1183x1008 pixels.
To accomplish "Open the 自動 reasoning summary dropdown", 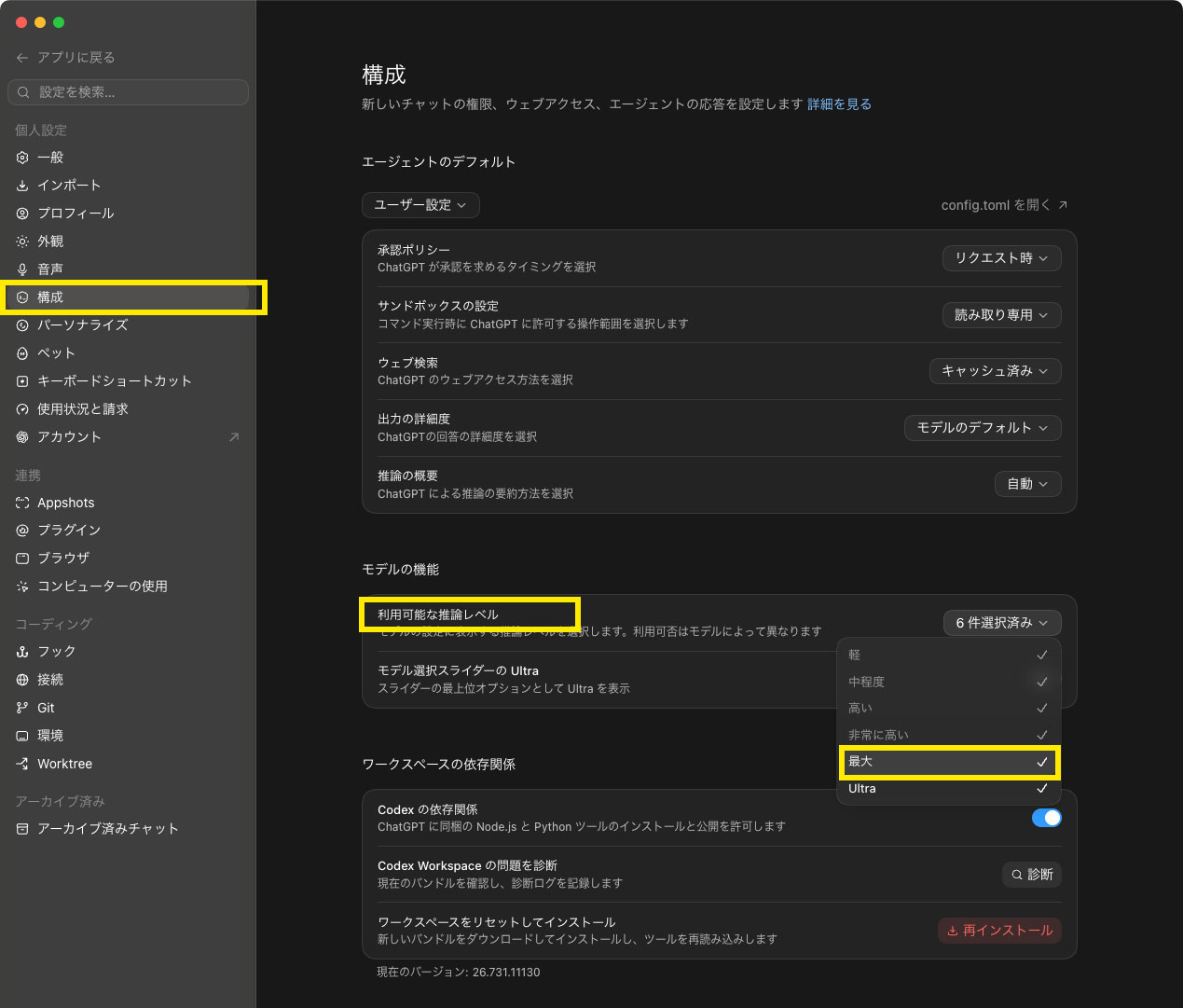I will (x=1027, y=484).
